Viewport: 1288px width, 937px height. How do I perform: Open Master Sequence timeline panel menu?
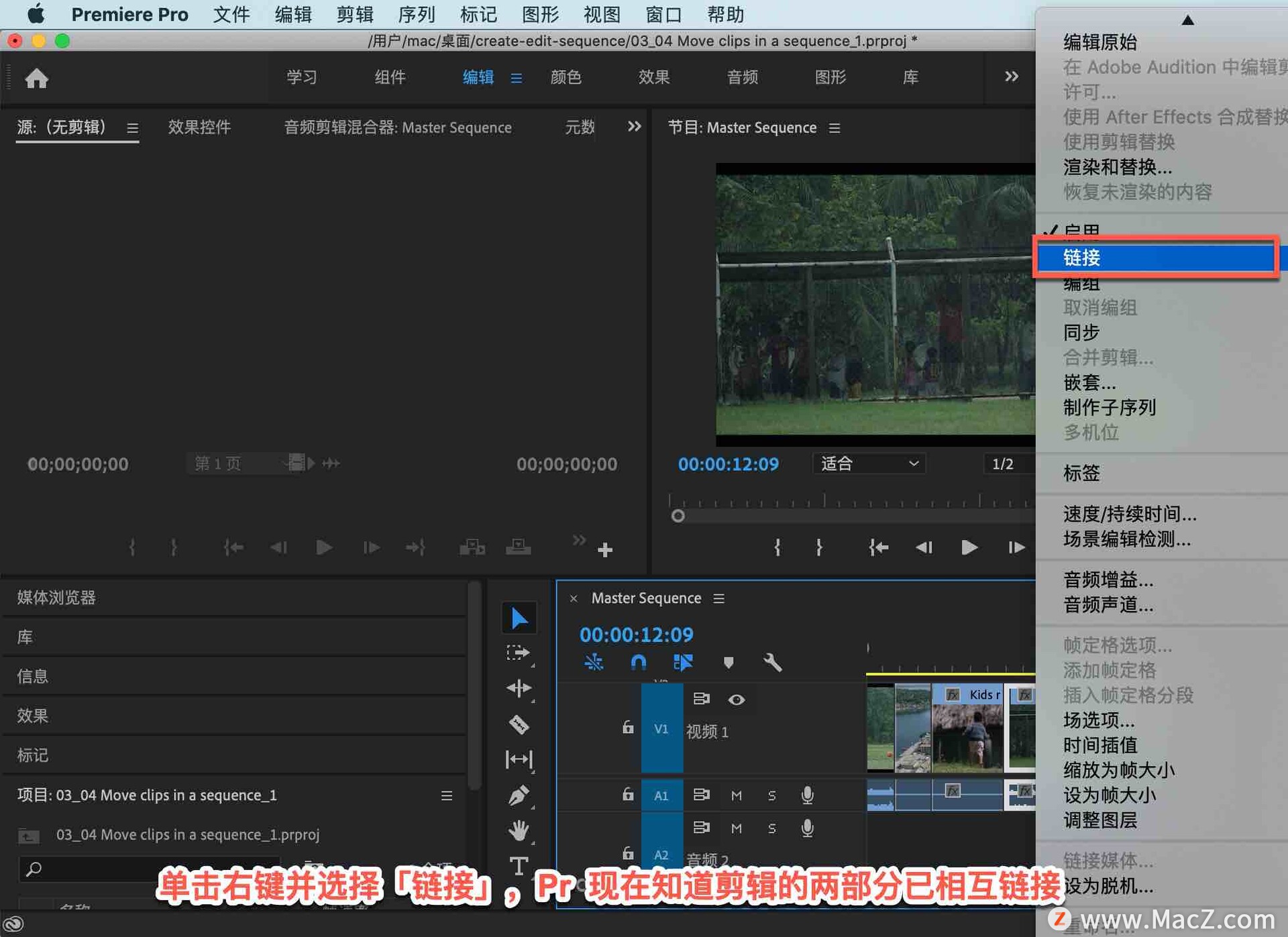718,598
